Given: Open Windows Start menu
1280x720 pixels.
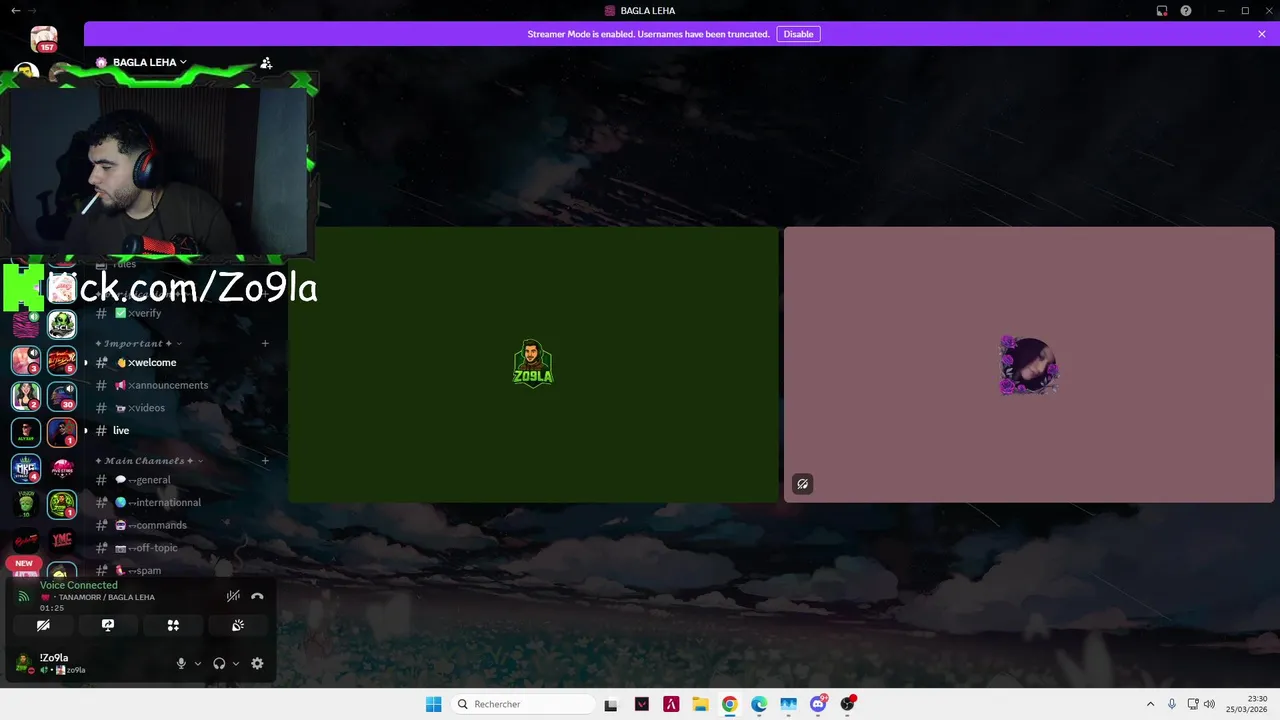Looking at the screenshot, I should [433, 704].
